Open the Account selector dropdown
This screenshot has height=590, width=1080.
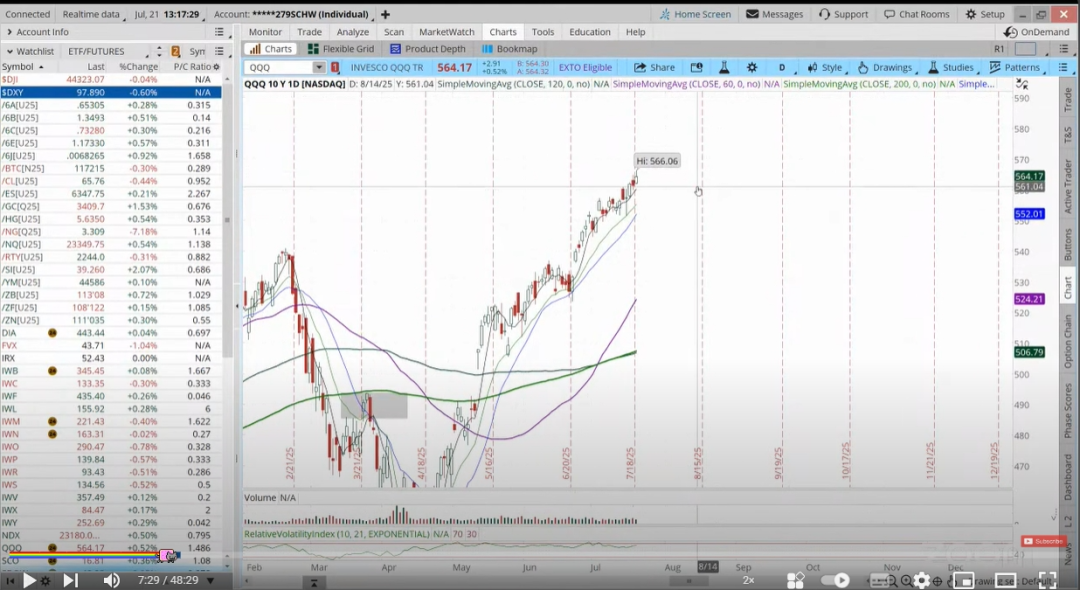click(291, 14)
